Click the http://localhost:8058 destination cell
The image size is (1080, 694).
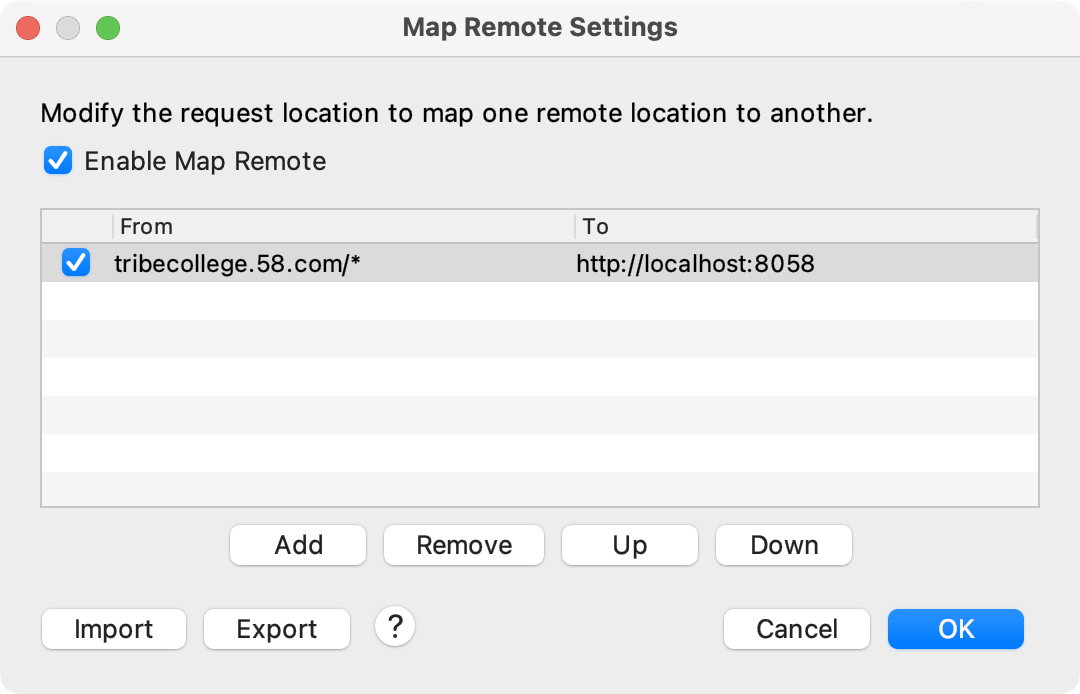pos(694,263)
